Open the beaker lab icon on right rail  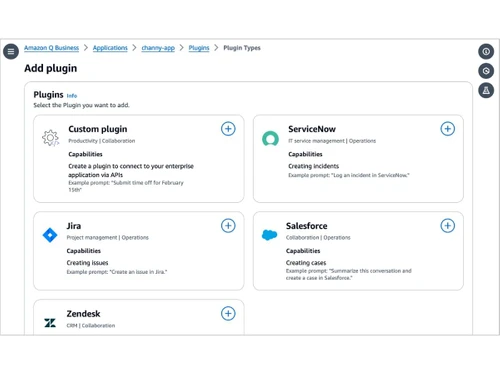pyautogui.click(x=486, y=90)
